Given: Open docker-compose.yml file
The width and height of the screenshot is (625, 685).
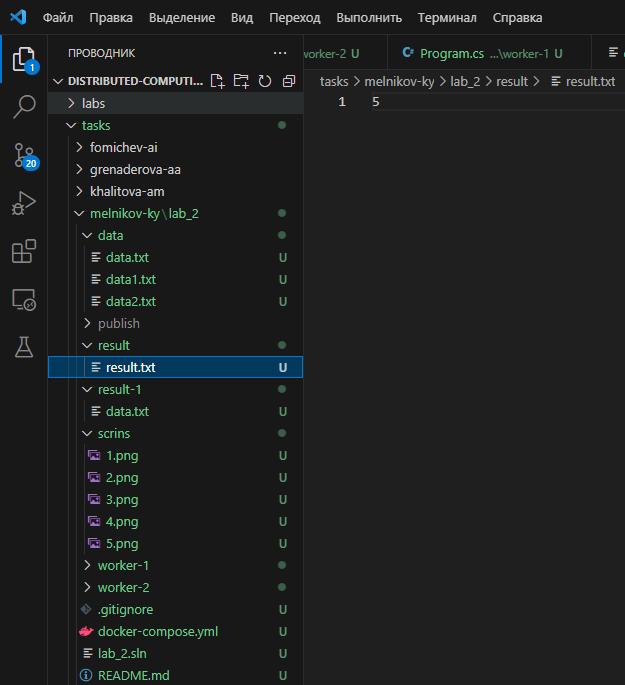Looking at the screenshot, I should [157, 631].
